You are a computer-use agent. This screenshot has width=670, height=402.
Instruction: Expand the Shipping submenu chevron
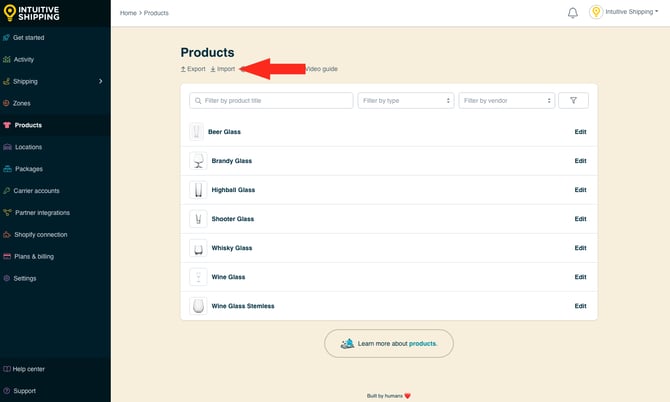(x=100, y=81)
